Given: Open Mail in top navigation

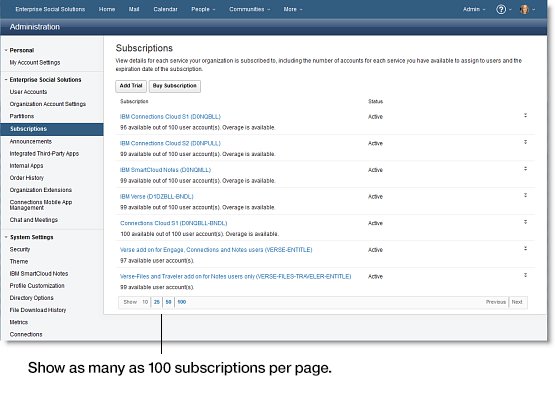Looking at the screenshot, I should (x=134, y=9).
